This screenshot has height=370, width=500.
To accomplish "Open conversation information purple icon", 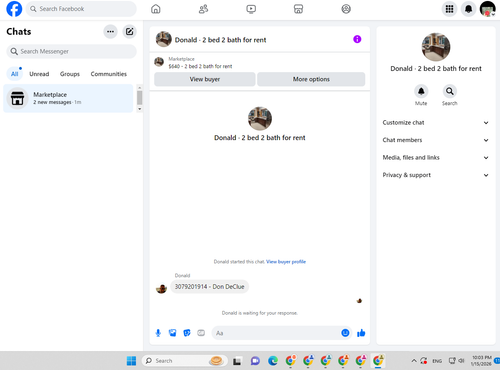I will click(x=357, y=39).
